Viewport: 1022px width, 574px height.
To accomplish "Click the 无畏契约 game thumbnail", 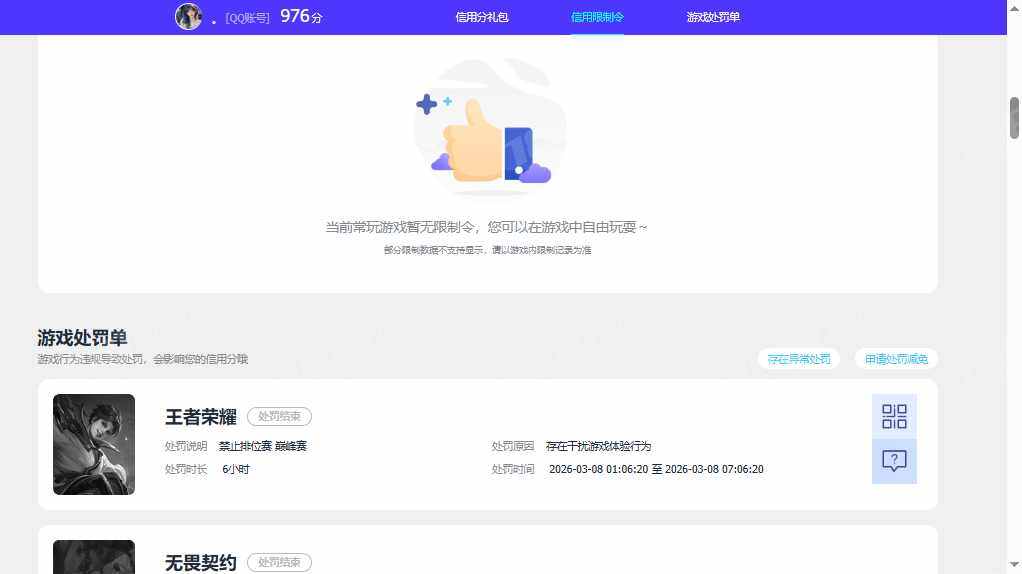I will (94, 557).
